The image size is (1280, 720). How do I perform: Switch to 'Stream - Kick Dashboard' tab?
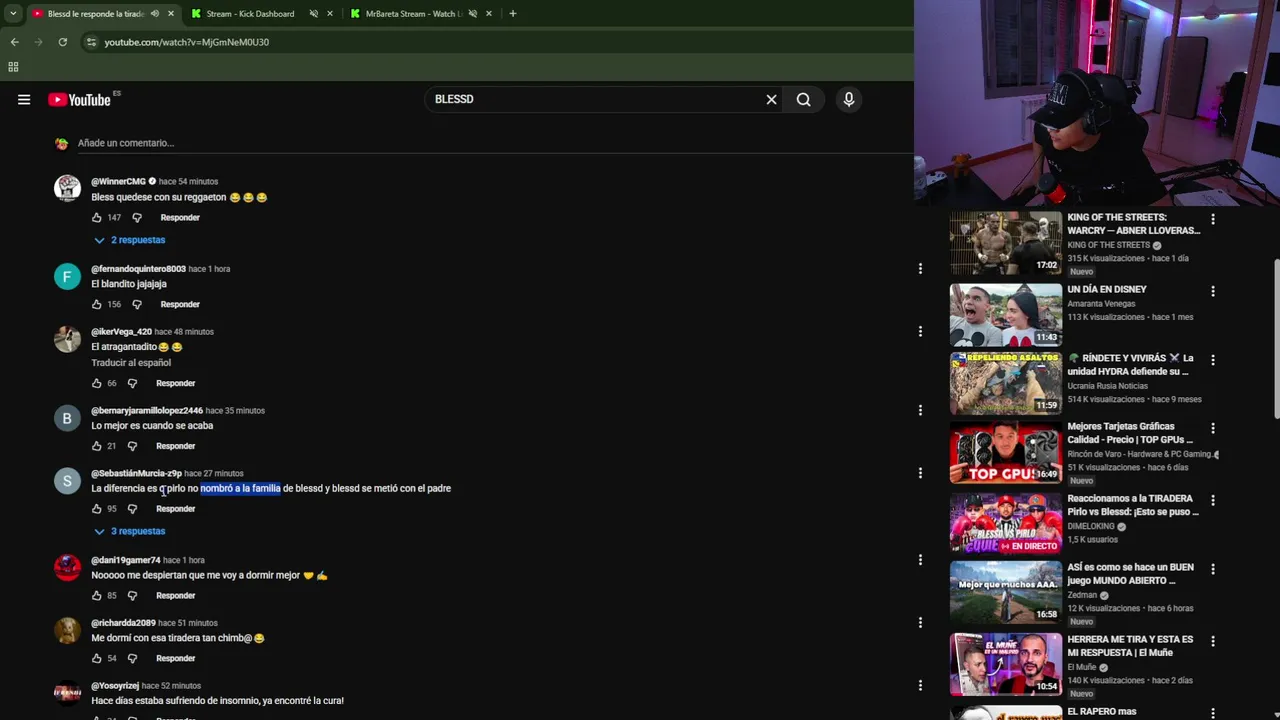point(250,14)
